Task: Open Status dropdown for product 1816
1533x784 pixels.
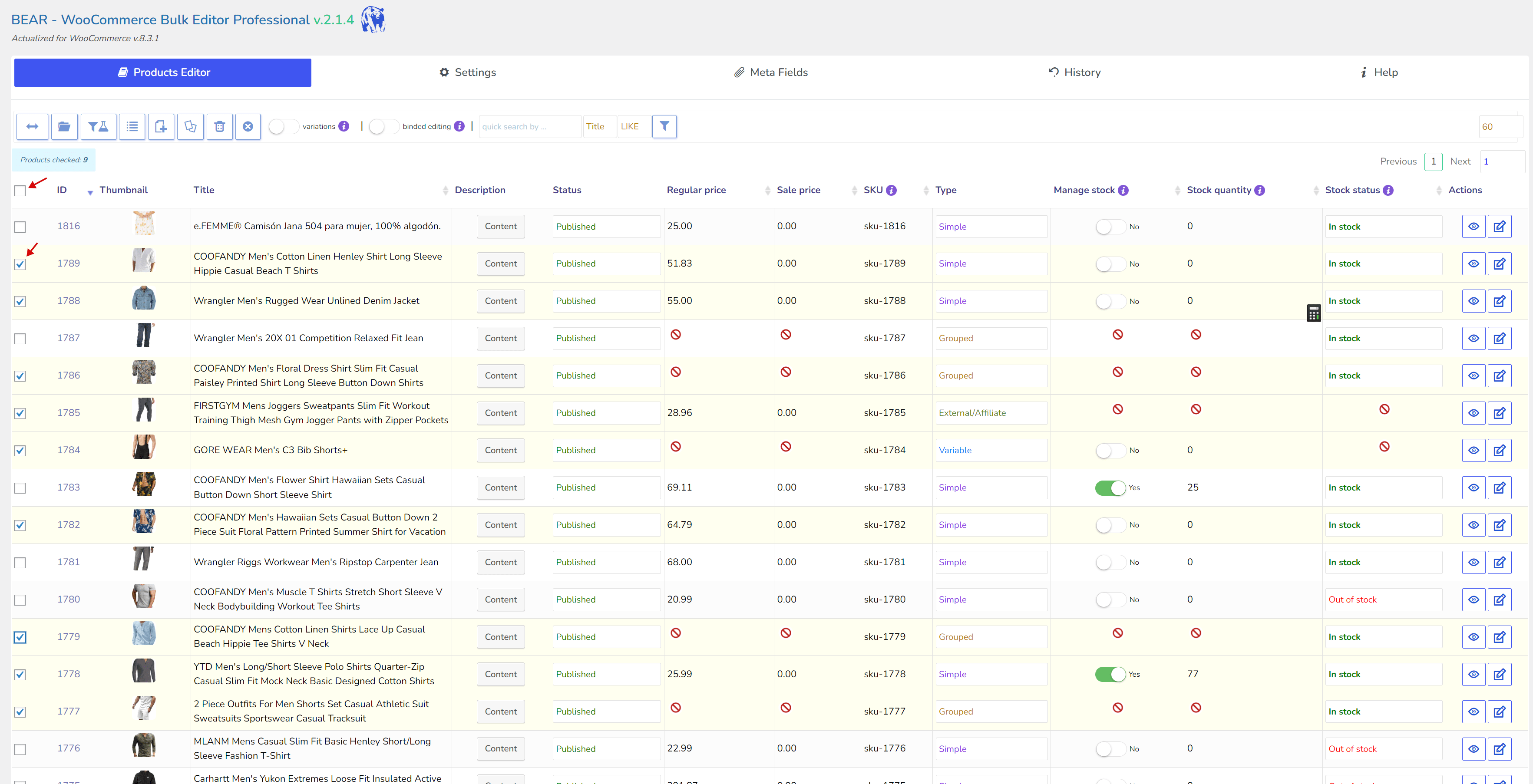Action: pos(606,227)
